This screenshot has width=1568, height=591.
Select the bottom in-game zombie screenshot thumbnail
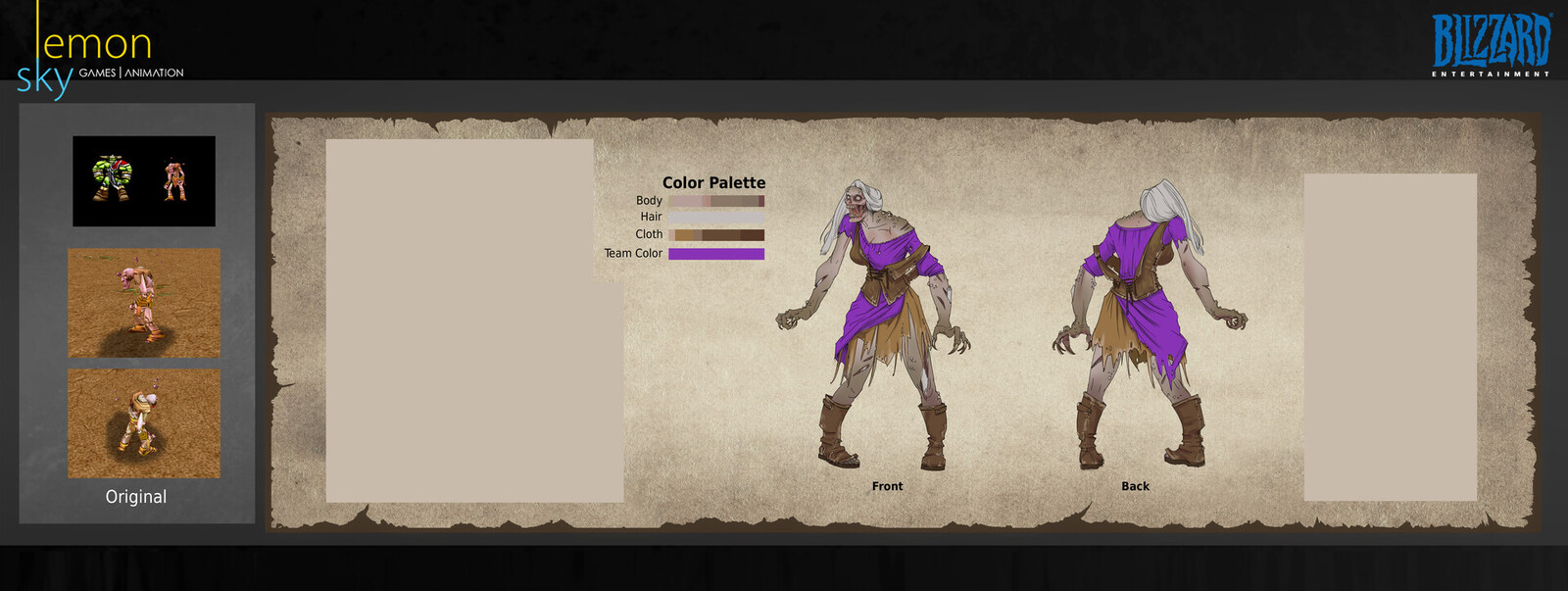click(x=144, y=423)
